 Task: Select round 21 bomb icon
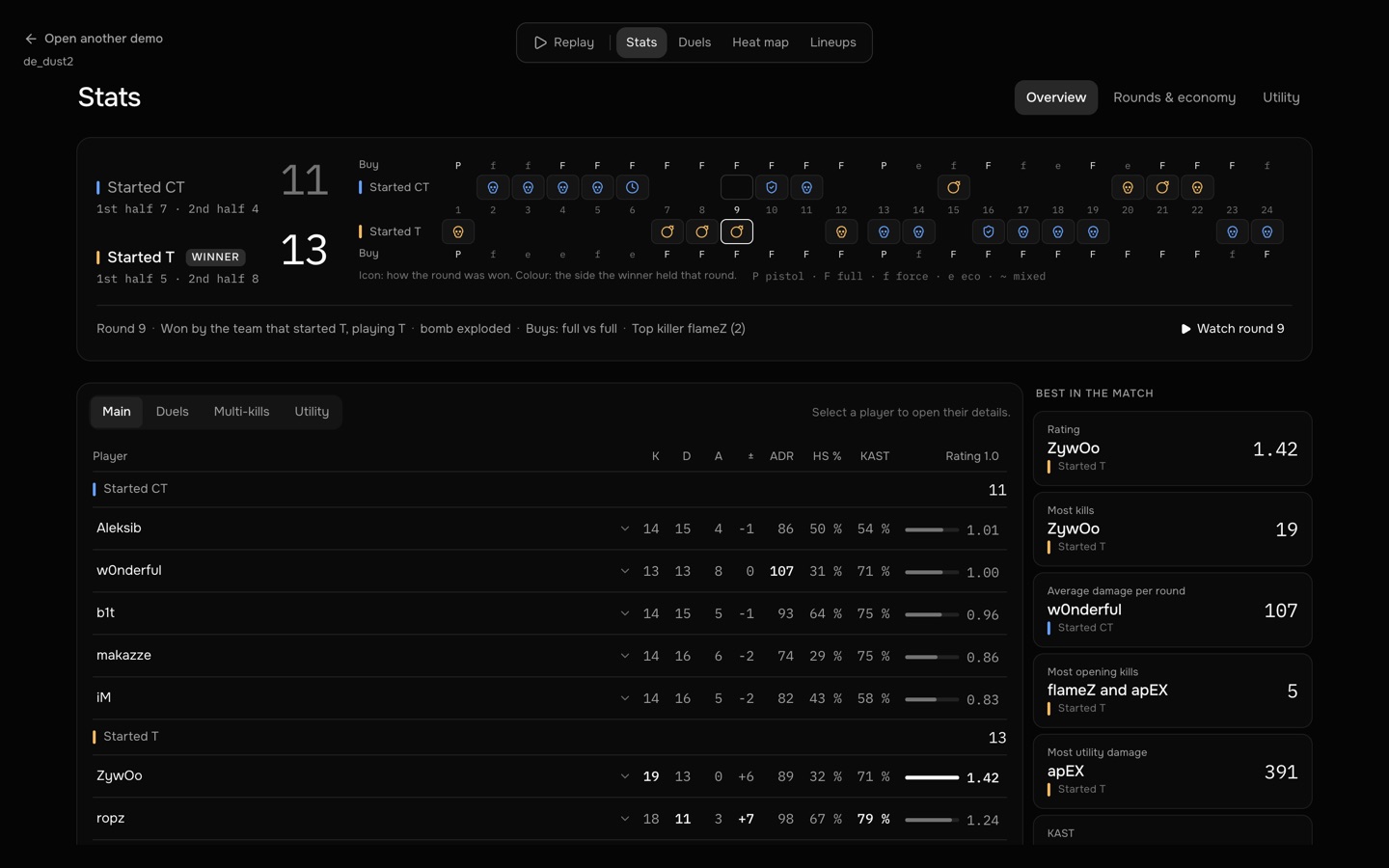click(1162, 187)
